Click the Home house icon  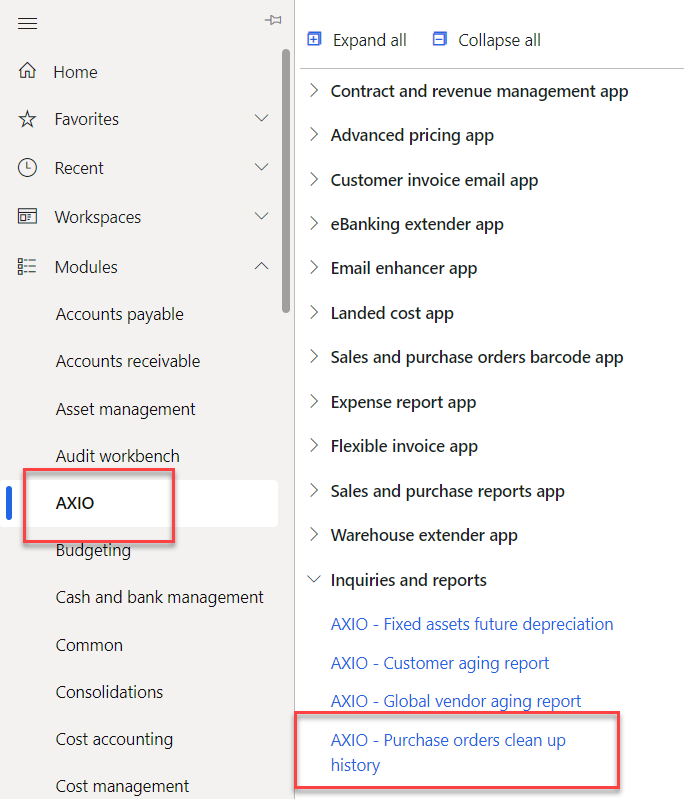[x=27, y=71]
